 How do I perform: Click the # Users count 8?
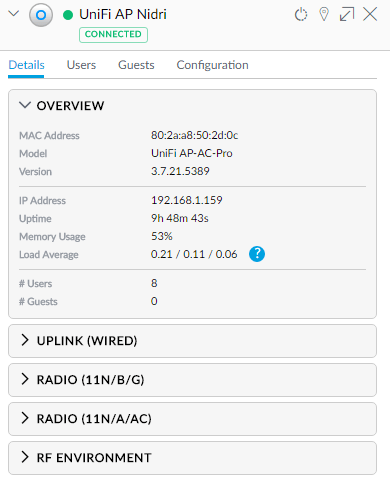154,283
